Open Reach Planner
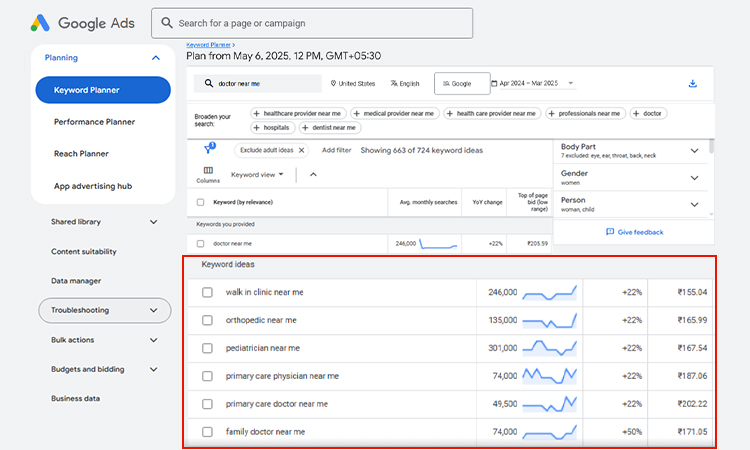 pos(81,154)
